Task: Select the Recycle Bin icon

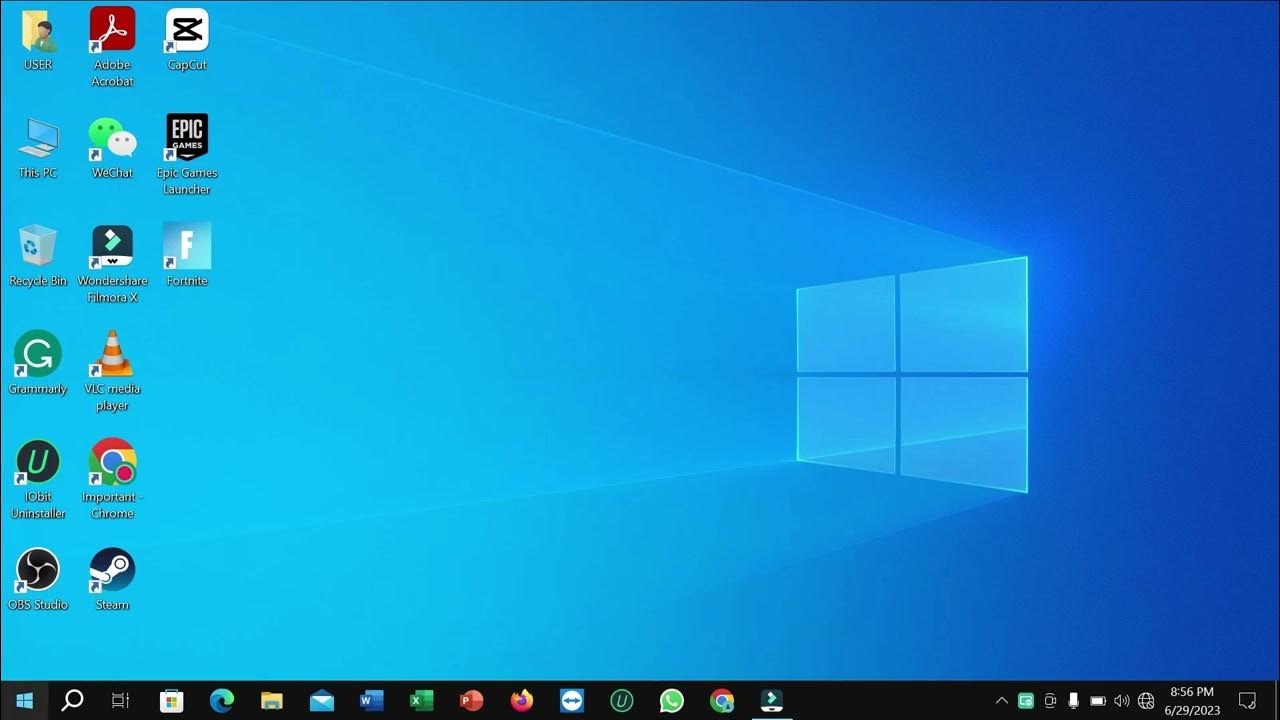Action: tap(38, 256)
